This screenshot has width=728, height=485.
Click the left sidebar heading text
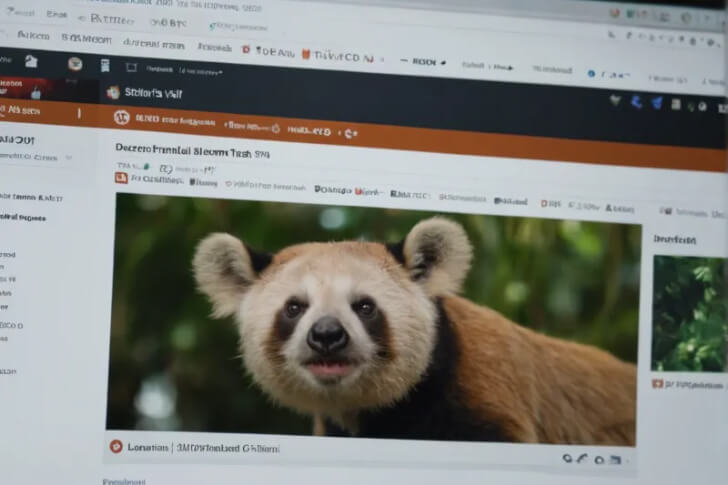point(18,139)
